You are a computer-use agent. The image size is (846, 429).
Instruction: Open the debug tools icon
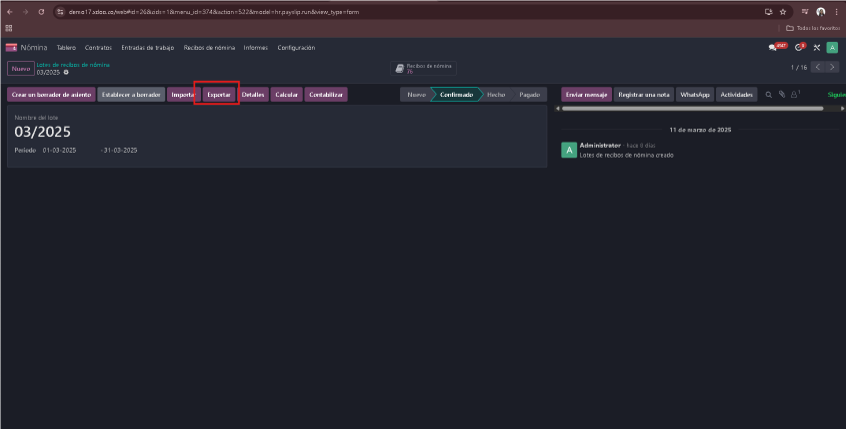817,47
